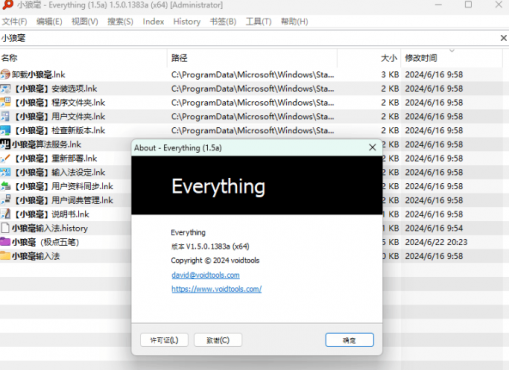Select the 【小狼毫】用户文件夹.lnk file name
509x370 pixels.
[59, 116]
